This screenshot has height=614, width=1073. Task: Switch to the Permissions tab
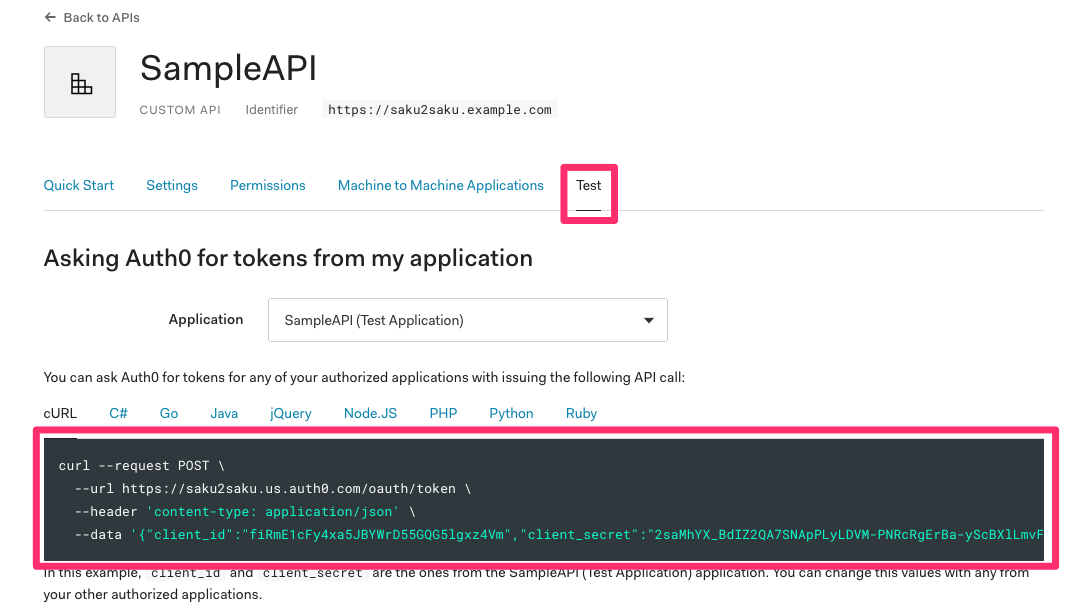click(268, 186)
